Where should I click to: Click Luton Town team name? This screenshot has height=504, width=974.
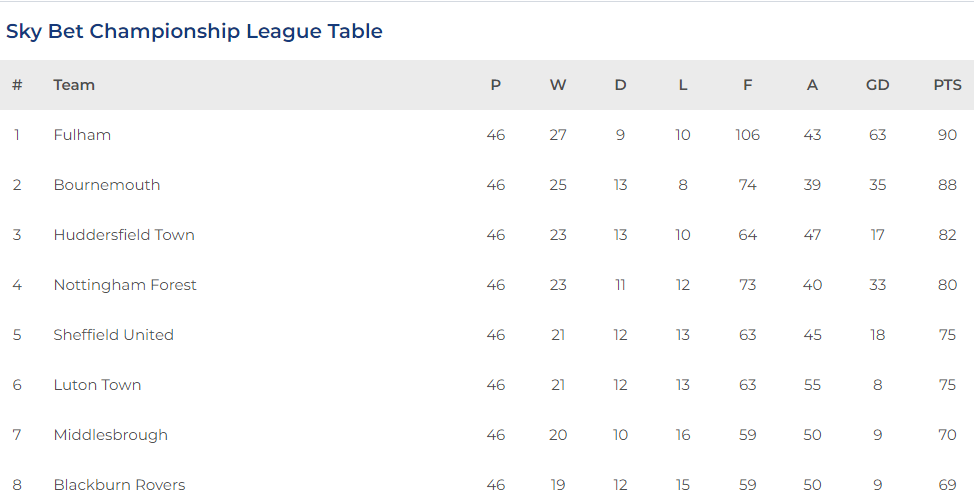pyautogui.click(x=97, y=385)
